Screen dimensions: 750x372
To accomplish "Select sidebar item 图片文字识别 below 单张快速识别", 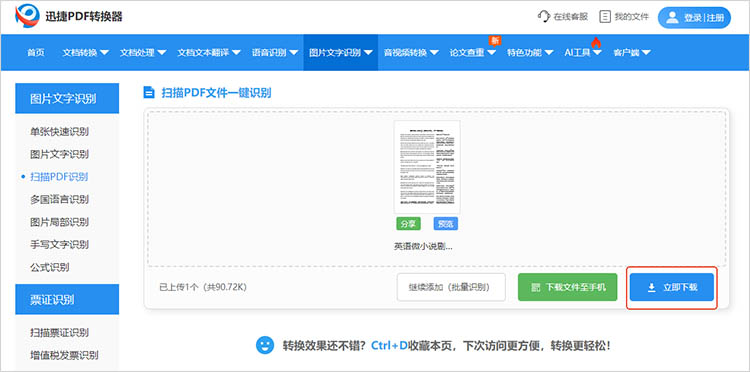I will [x=59, y=154].
